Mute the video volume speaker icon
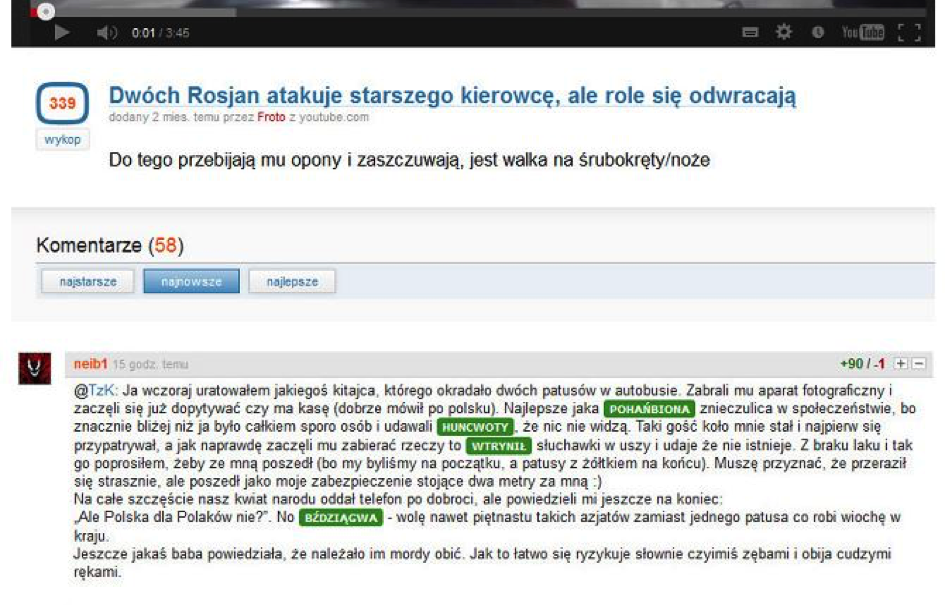 click(106, 33)
